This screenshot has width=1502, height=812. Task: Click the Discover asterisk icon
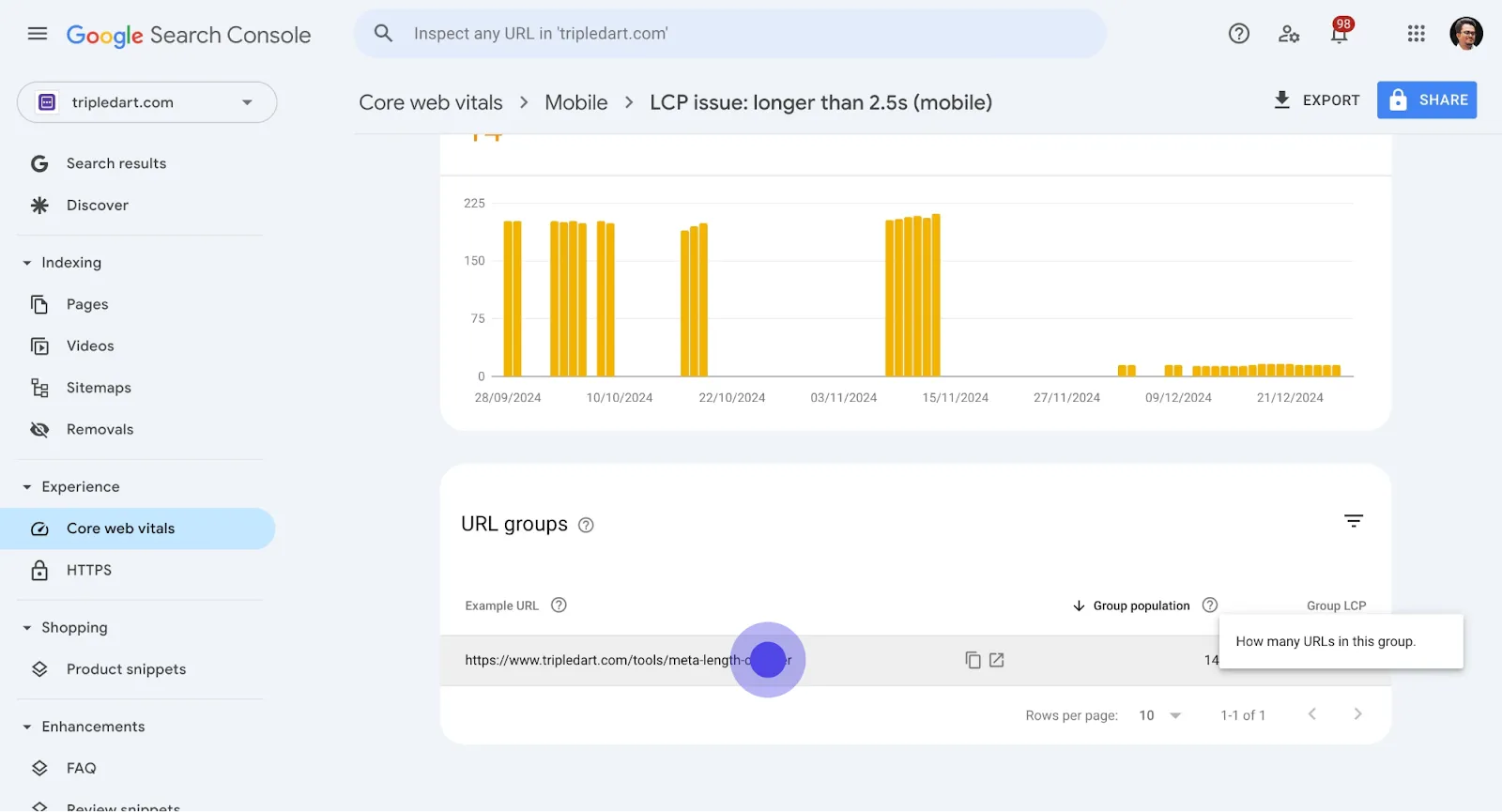pos(39,206)
